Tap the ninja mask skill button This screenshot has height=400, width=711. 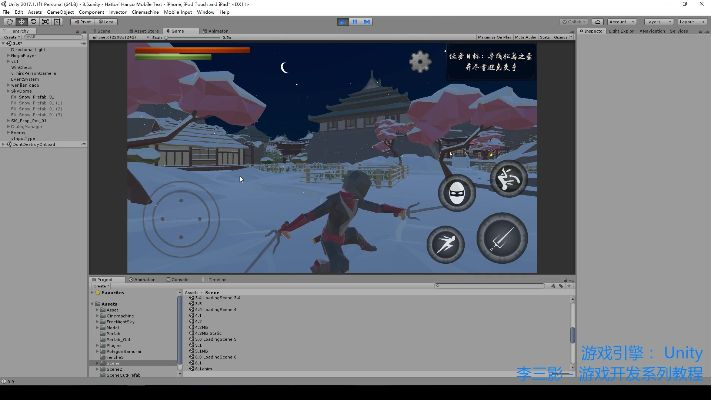pos(458,192)
